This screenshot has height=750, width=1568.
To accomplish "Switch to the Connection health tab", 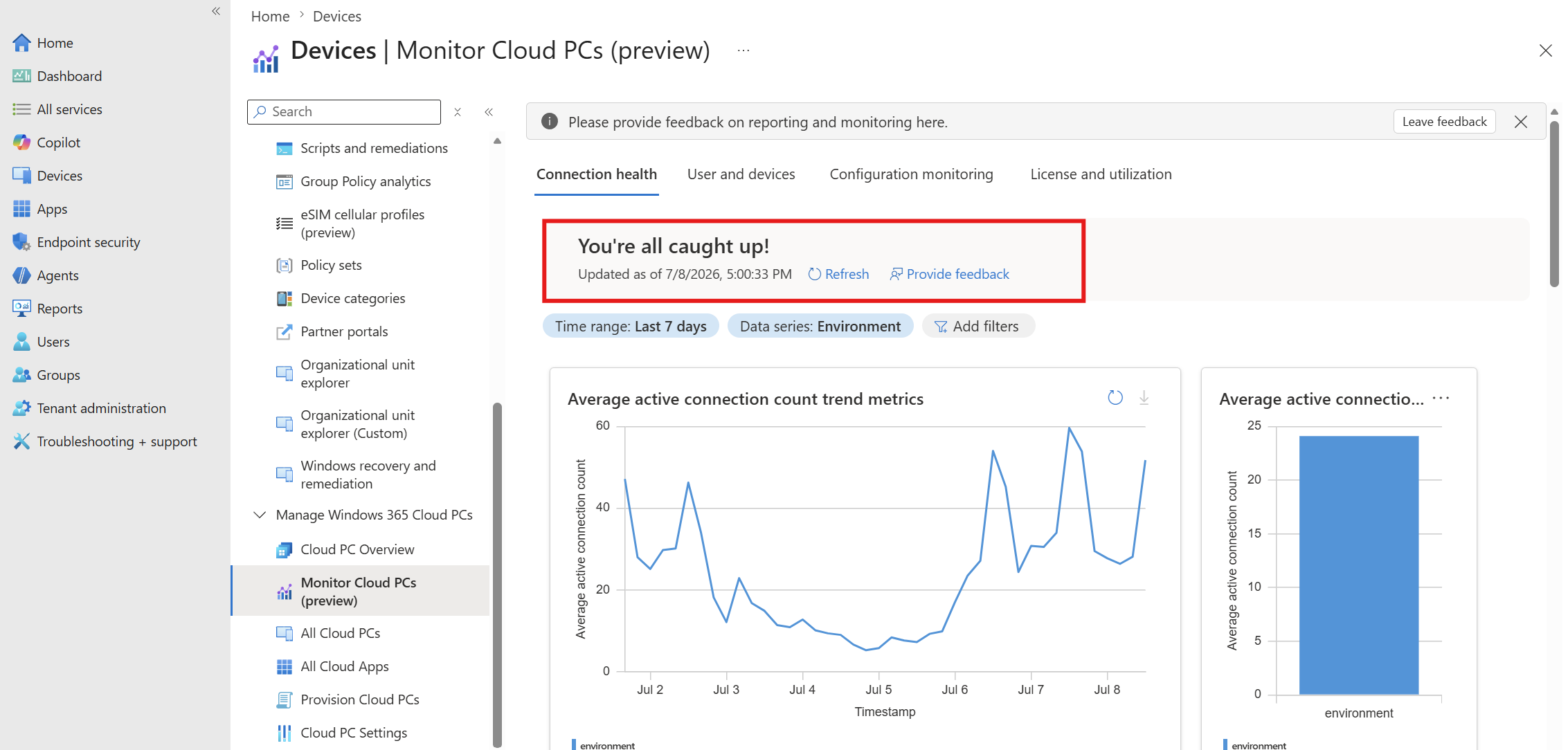I will coord(597,174).
